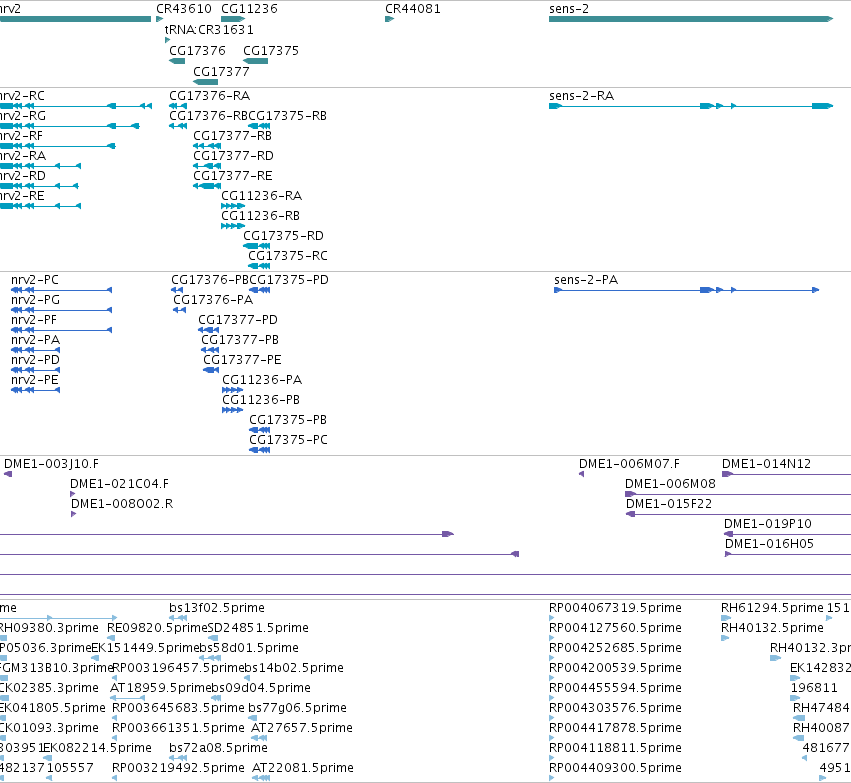
Task: Click the bs13f02.5prime EST label
Action: [217, 608]
